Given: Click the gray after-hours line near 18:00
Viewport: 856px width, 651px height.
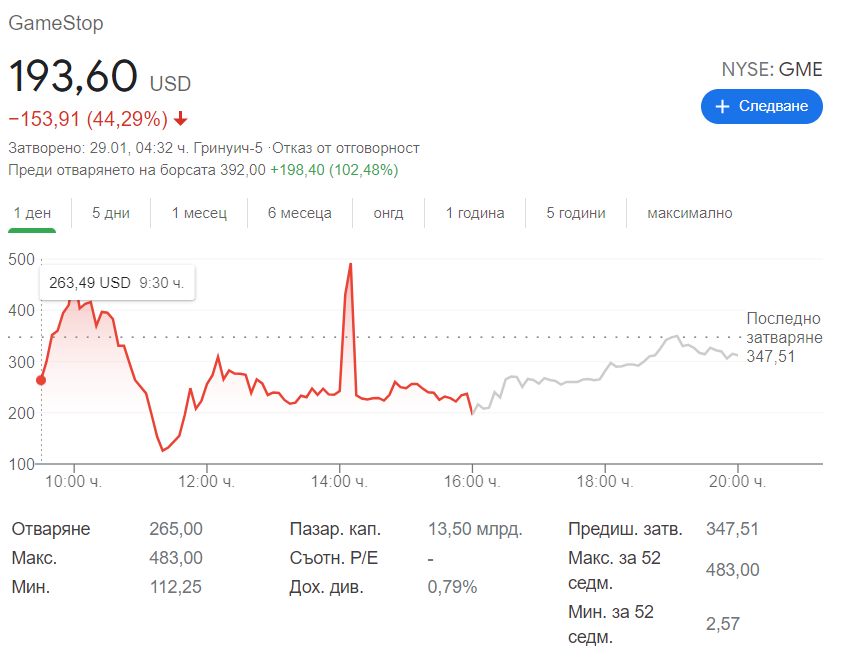Looking at the screenshot, I should coord(605,370).
